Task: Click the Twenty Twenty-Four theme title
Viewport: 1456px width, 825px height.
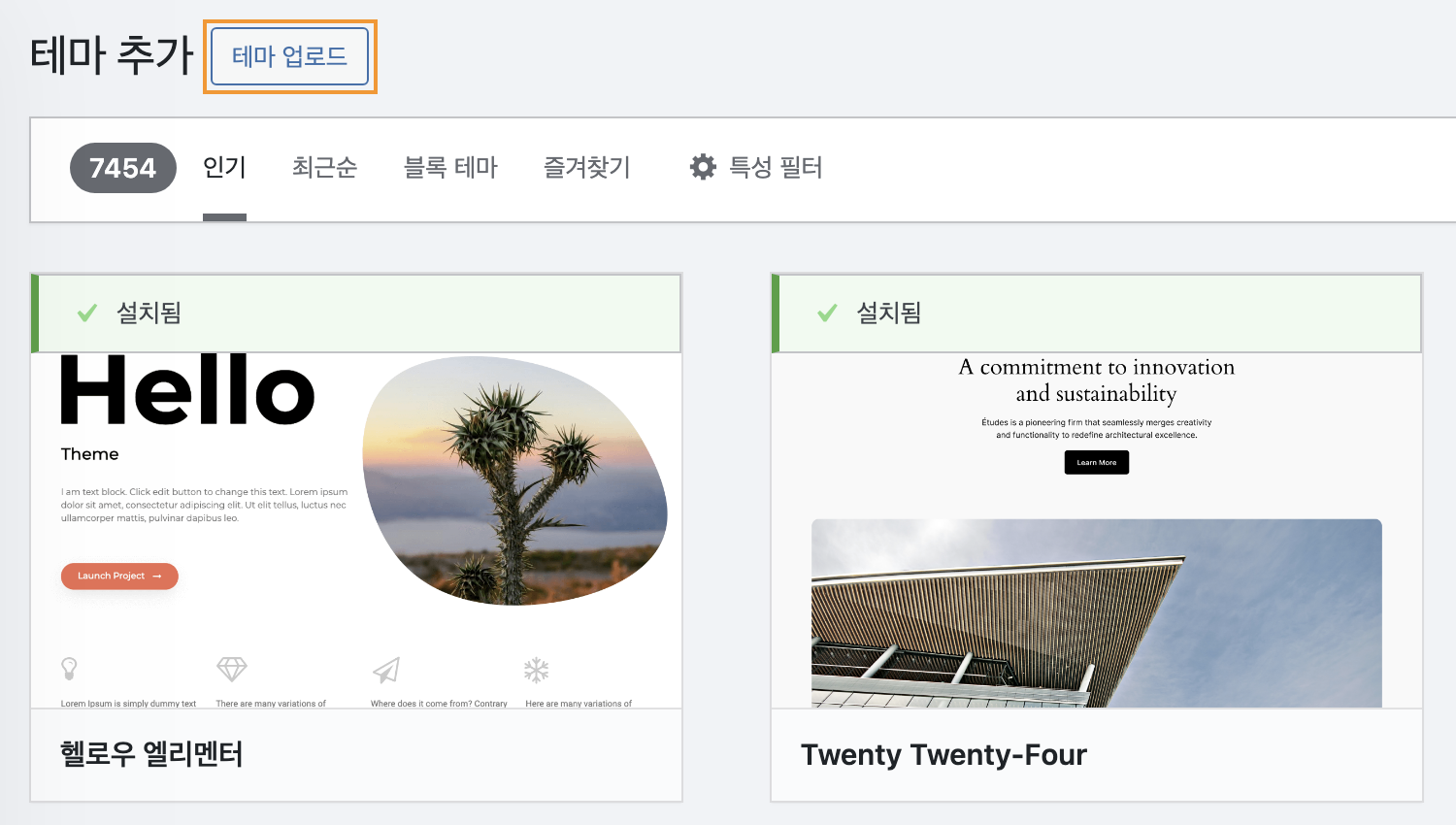Action: coord(943,754)
